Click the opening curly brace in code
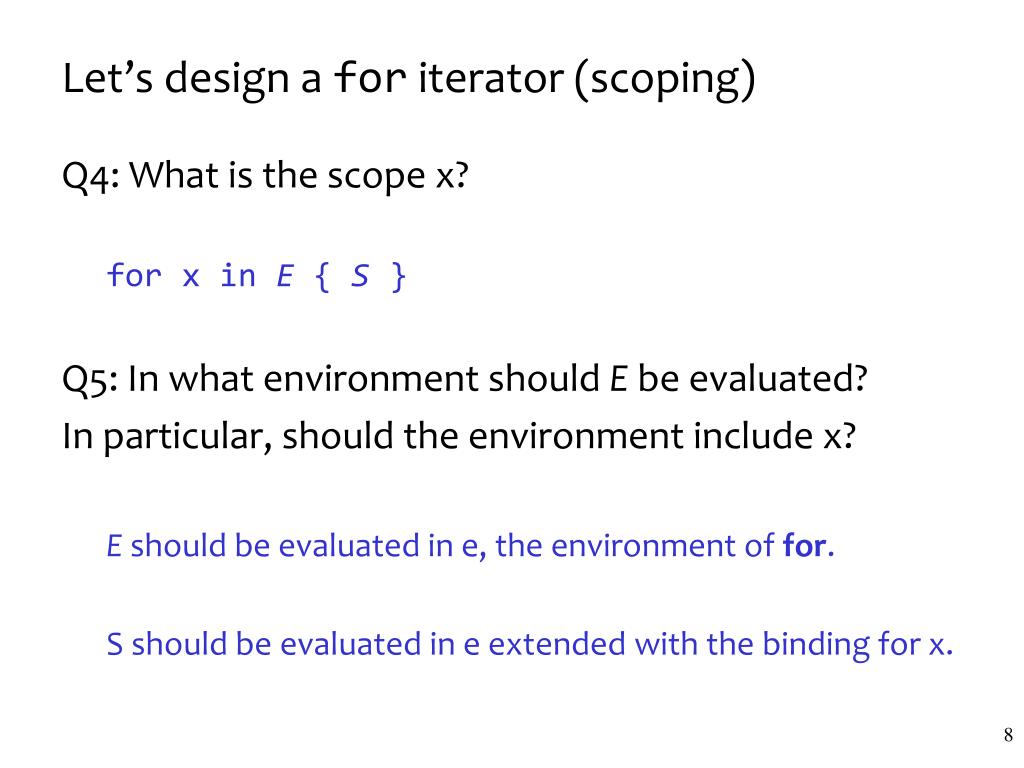The width and height of the screenshot is (1024, 768). (322, 277)
